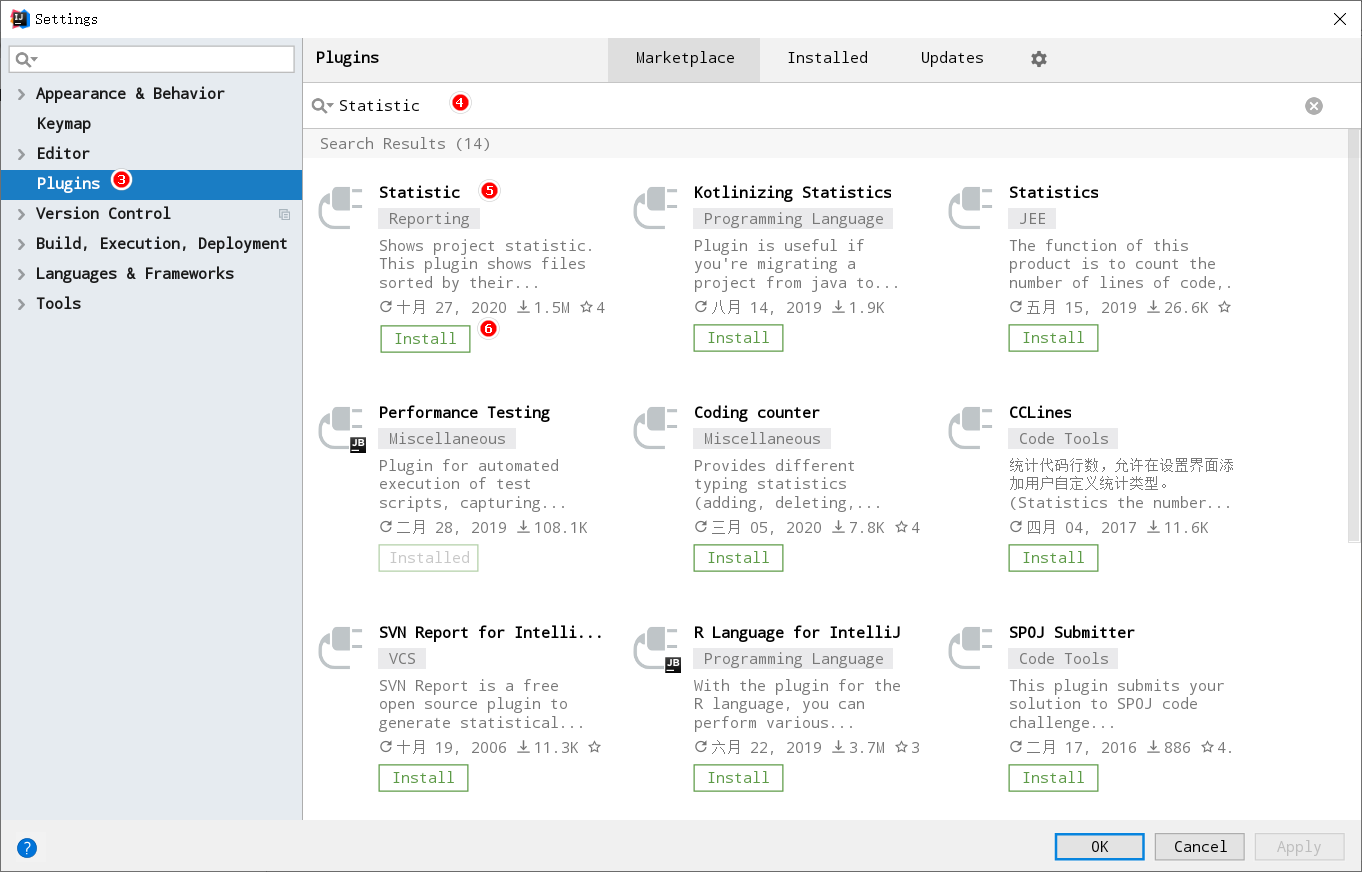This screenshot has height=872, width=1362.
Task: Install SVN Report for IntelliJ plugin
Action: click(x=423, y=778)
